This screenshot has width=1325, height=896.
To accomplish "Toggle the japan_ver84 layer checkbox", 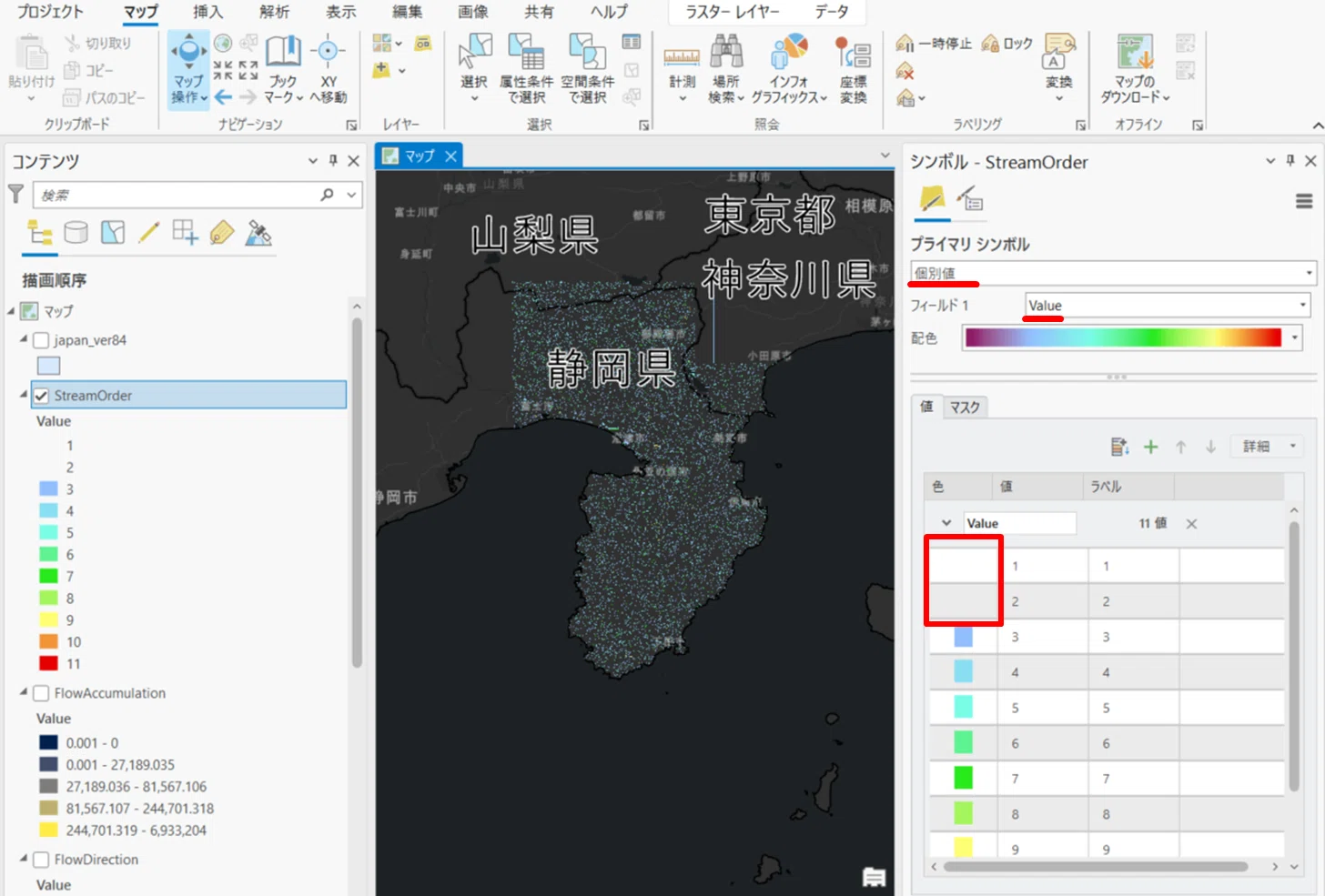I will (41, 340).
